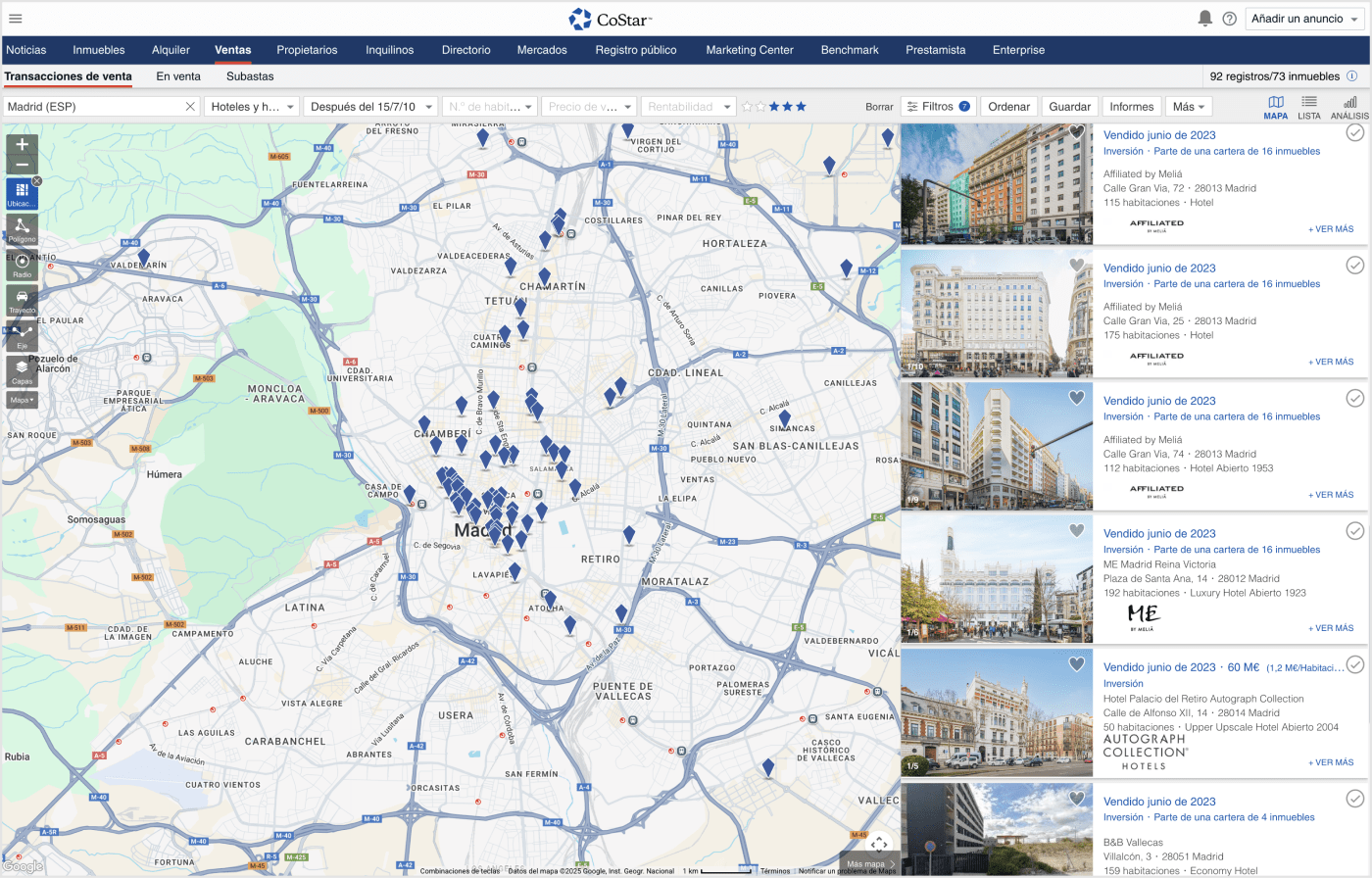The image size is (1372, 878).
Task: Select the Polígono map drawing tool
Action: click(22, 229)
